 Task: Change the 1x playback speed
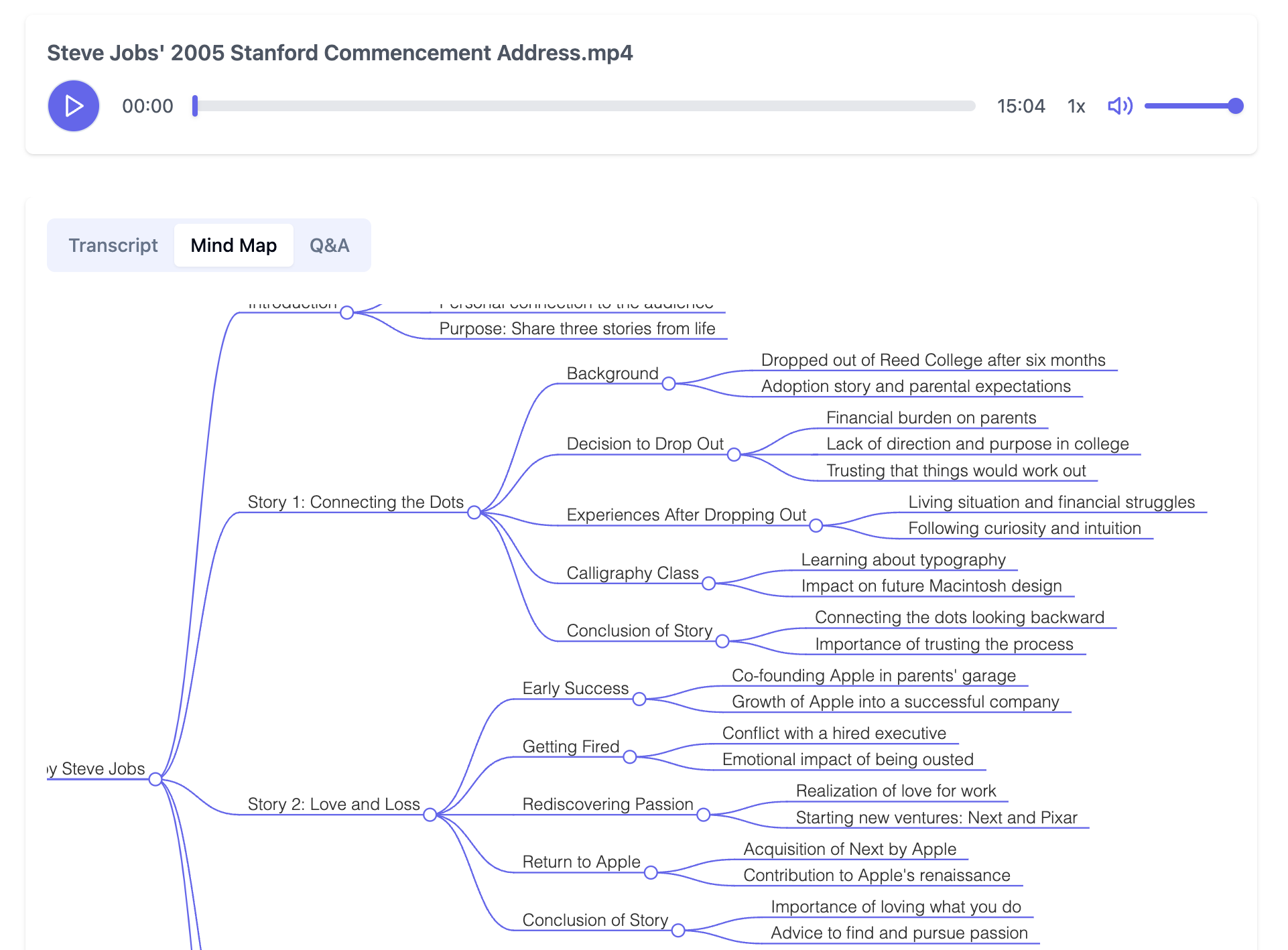pyautogui.click(x=1076, y=106)
